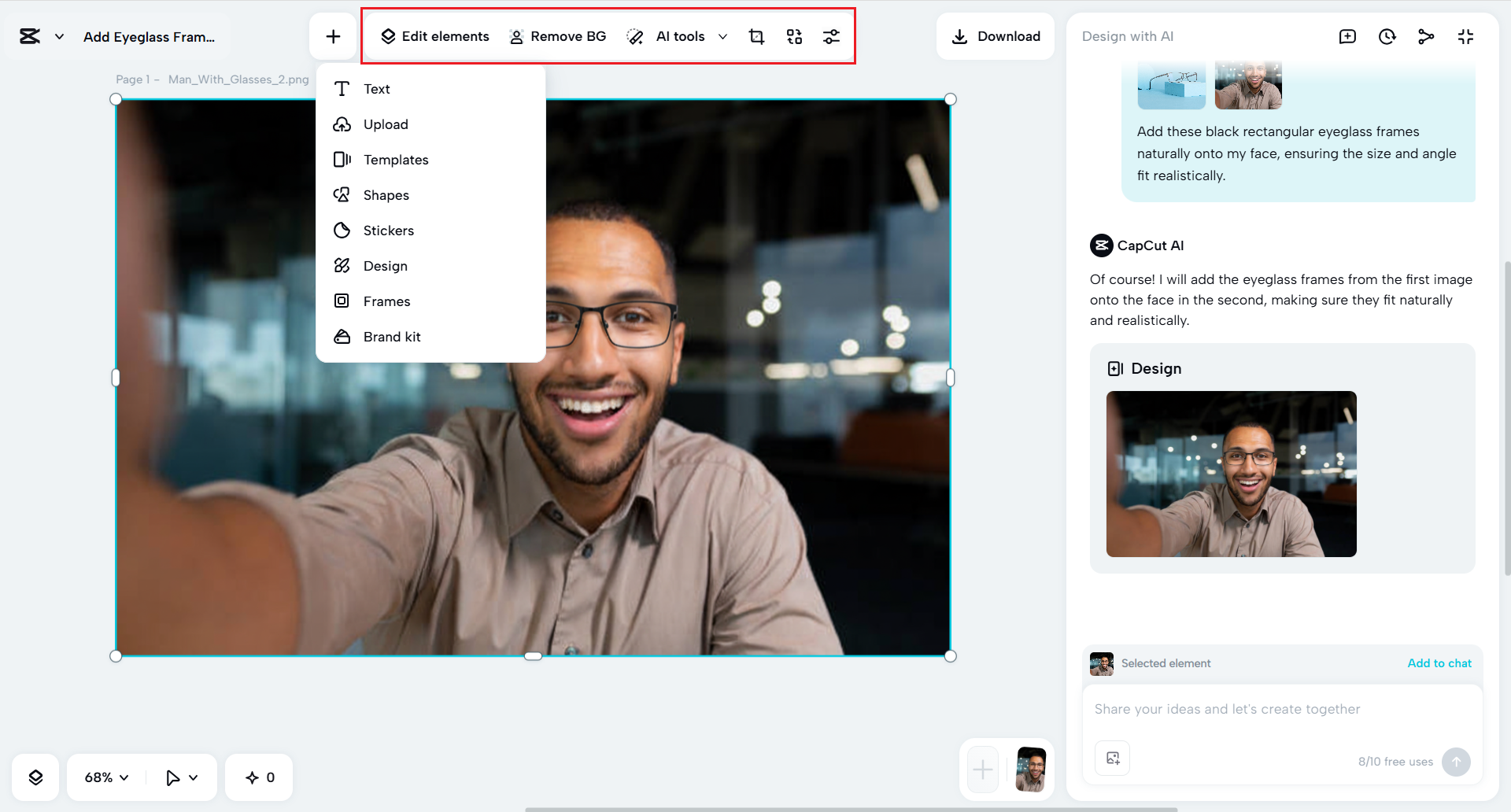Screen dimensions: 1511x812
Task: Select Stickers from the add menu
Action: click(388, 230)
